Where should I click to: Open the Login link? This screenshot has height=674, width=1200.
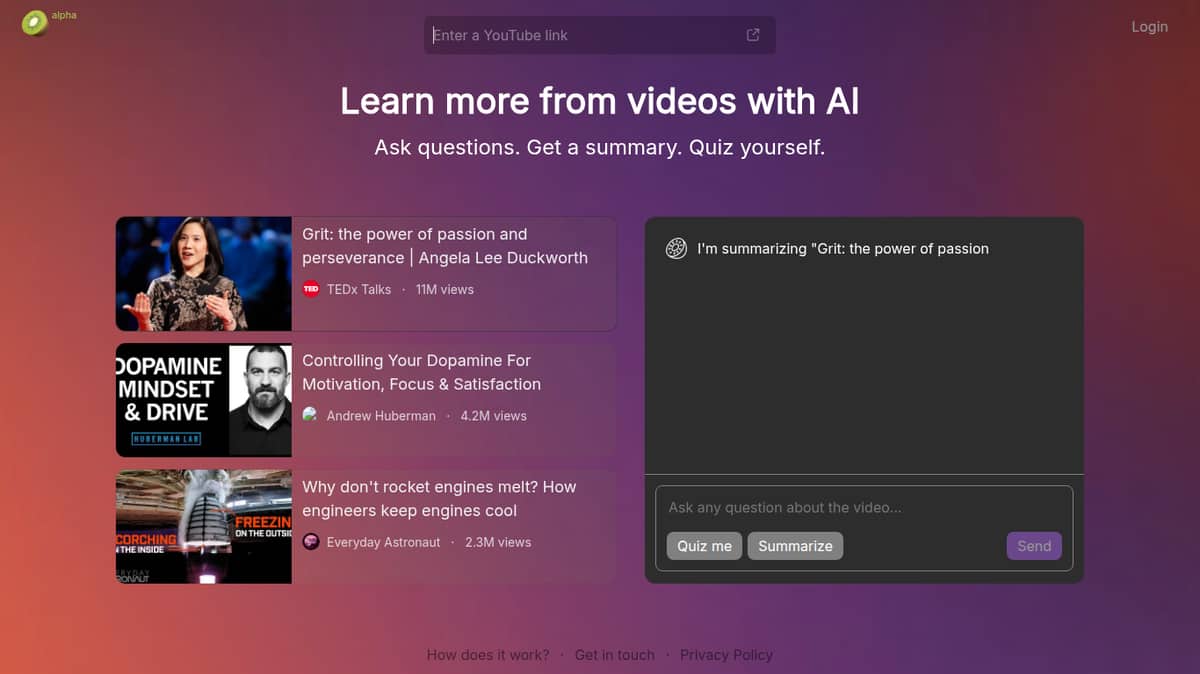pos(1149,27)
